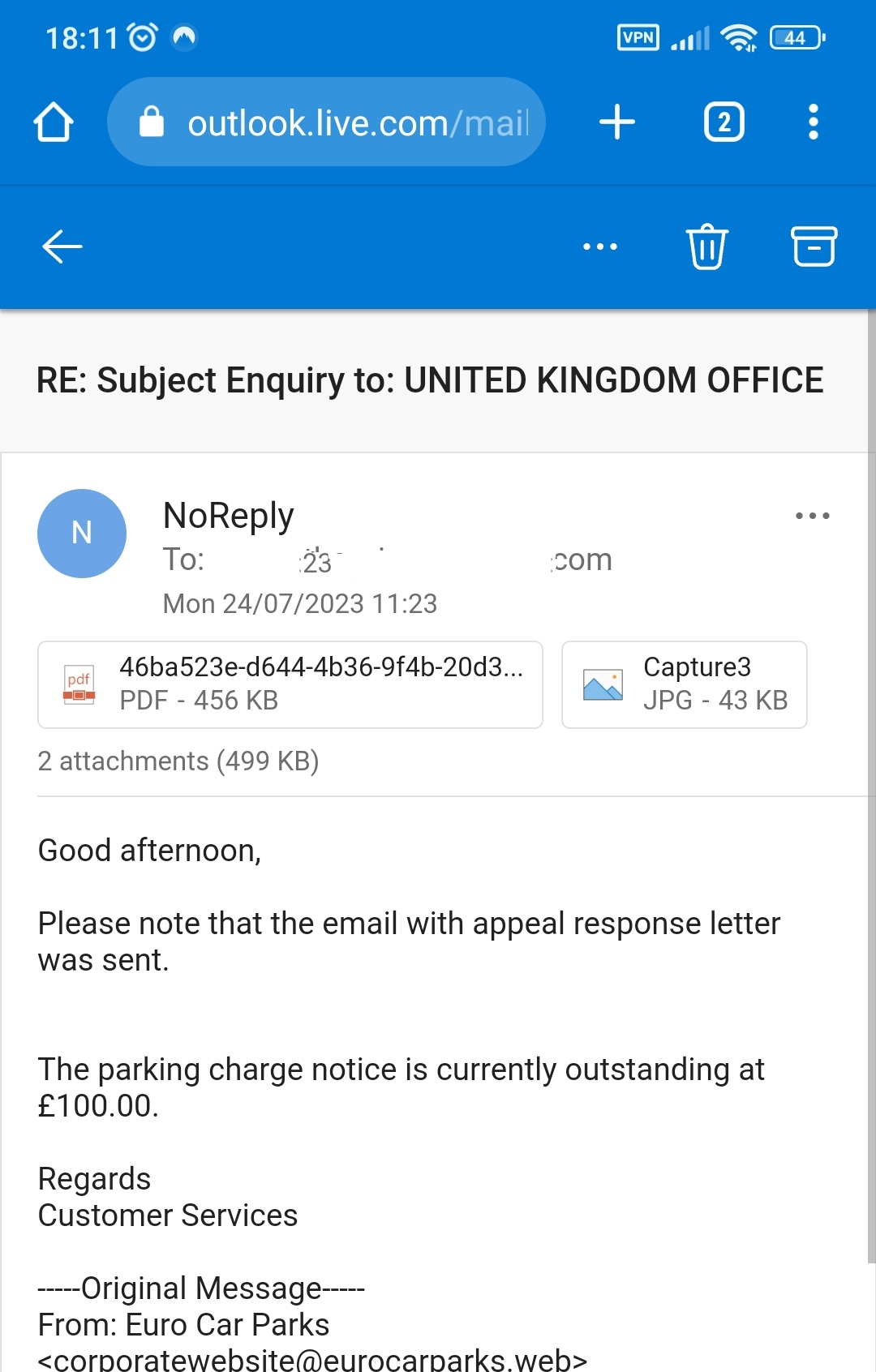Open the Capture3 JPG attachment
The width and height of the screenshot is (876, 1372).
point(685,684)
